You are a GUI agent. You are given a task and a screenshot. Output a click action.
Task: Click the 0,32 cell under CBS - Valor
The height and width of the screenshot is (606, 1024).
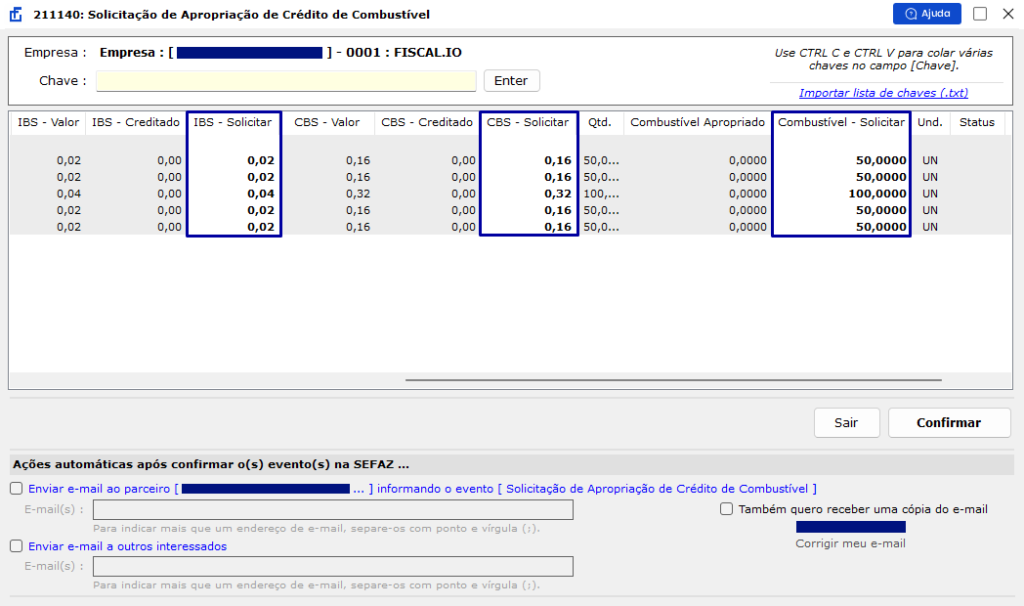(358, 194)
